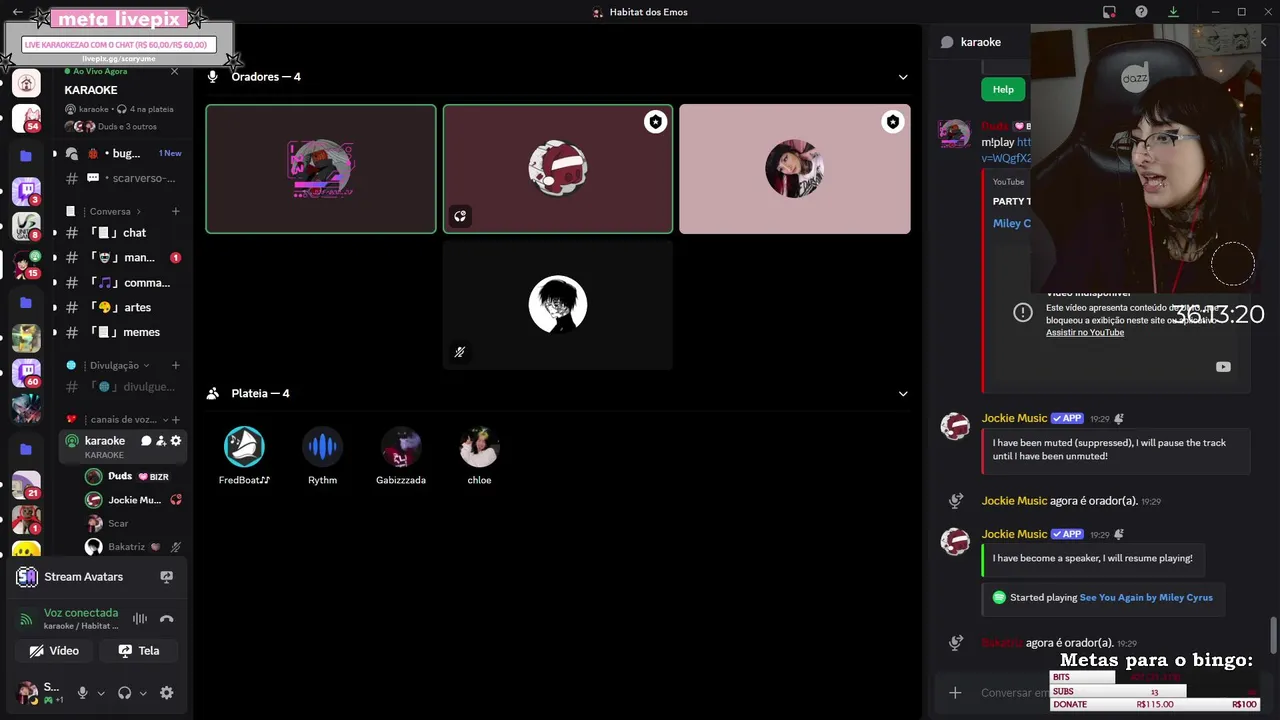Select the karaoke stage channel
The height and width of the screenshot is (720, 1280).
coord(104,441)
